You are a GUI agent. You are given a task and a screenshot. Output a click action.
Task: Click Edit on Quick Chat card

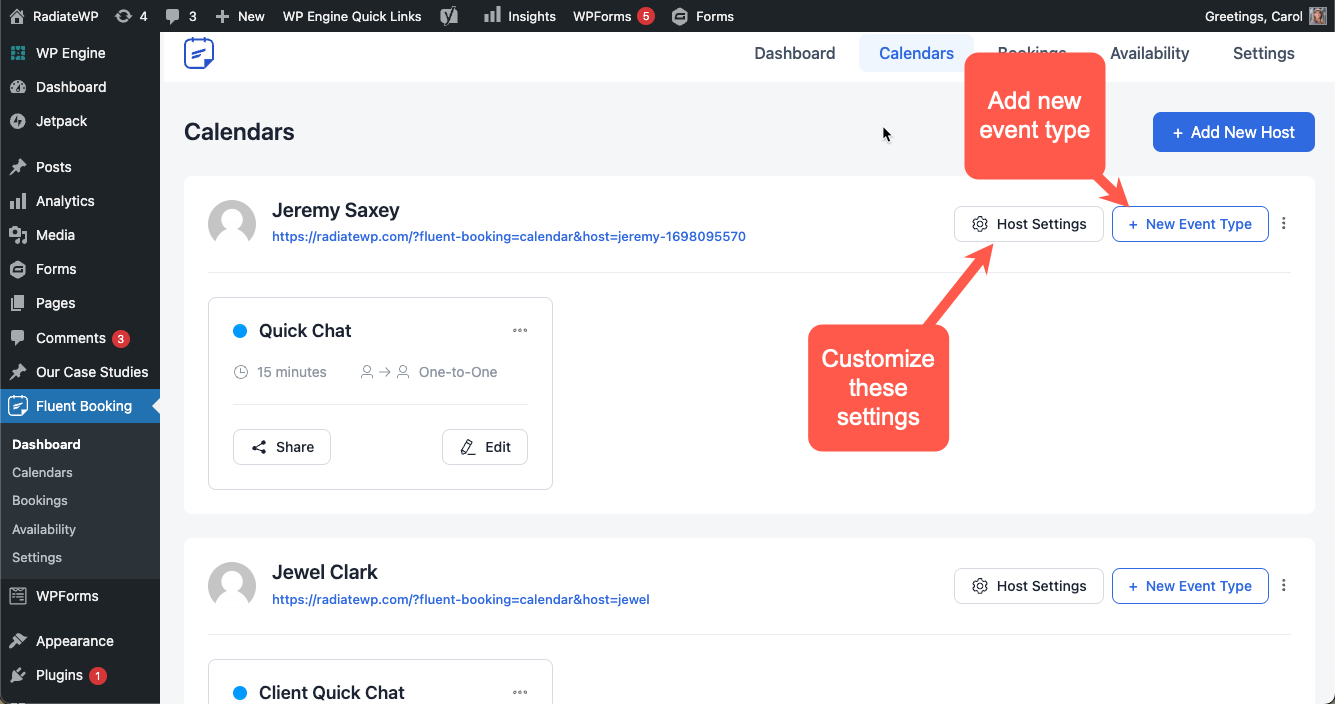coord(485,447)
